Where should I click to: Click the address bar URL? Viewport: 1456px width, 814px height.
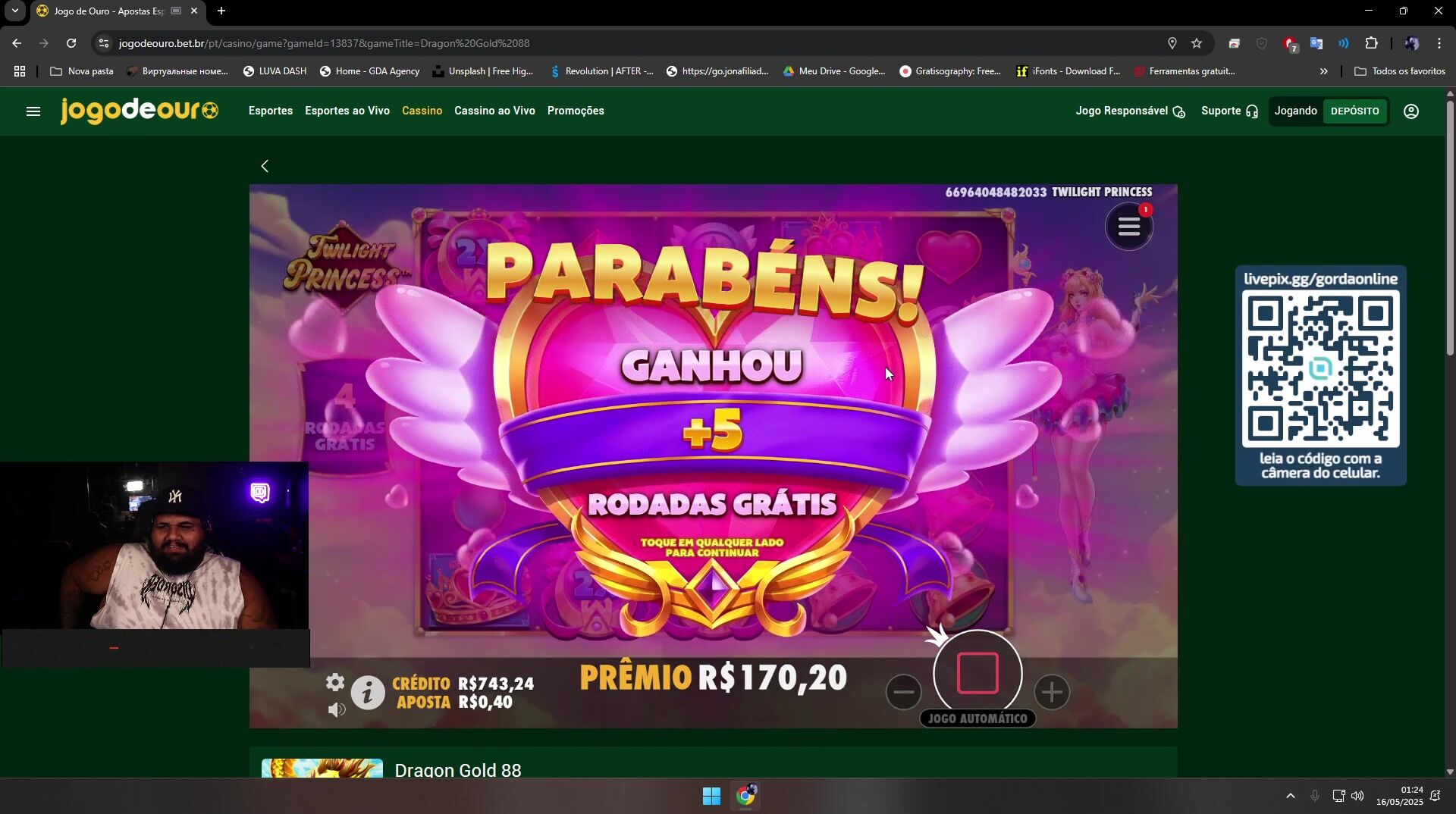[324, 43]
